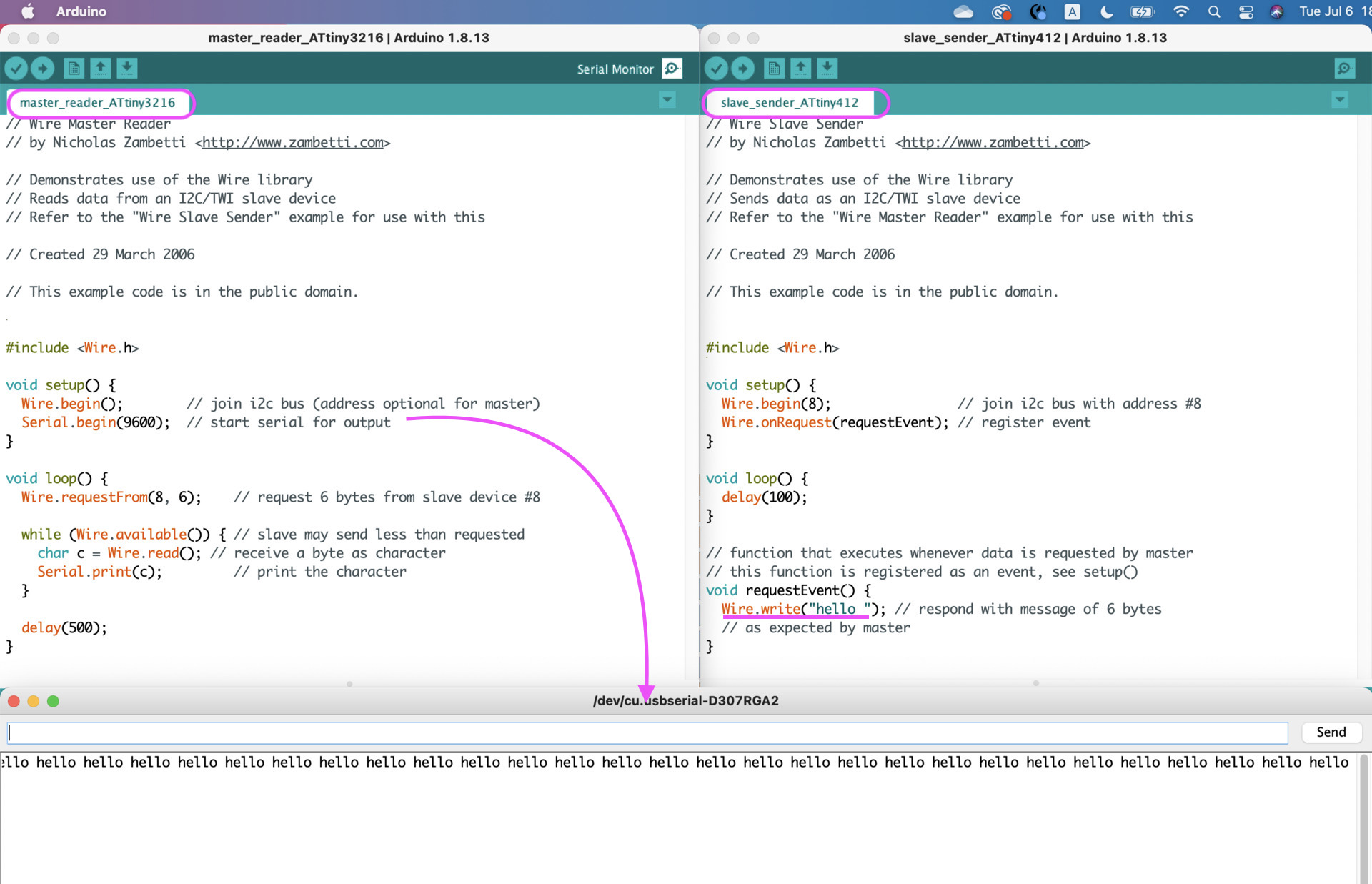Open Wi-Fi menu bar icon

[x=1181, y=11]
